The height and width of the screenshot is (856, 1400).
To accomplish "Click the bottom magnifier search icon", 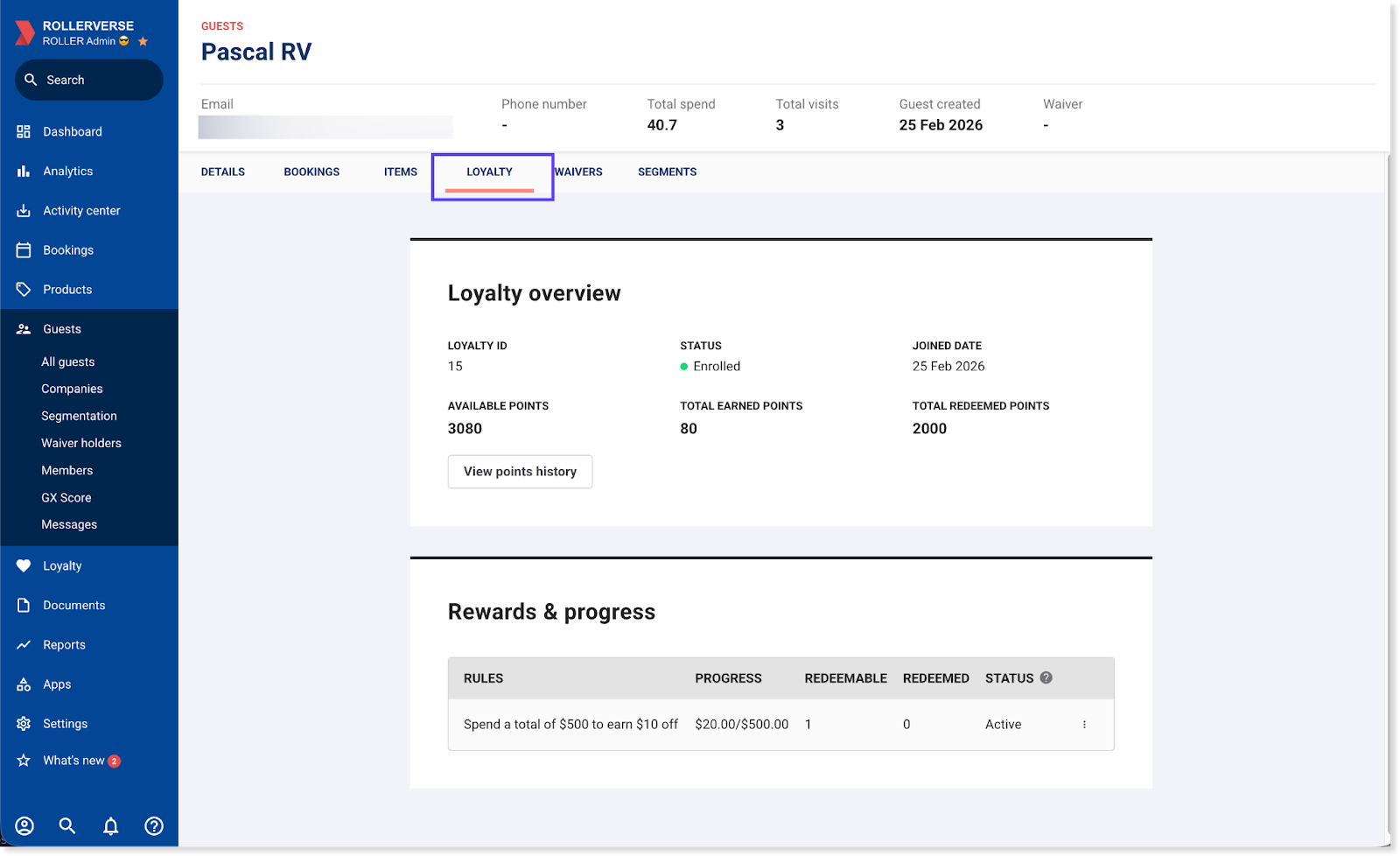I will pyautogui.click(x=67, y=825).
